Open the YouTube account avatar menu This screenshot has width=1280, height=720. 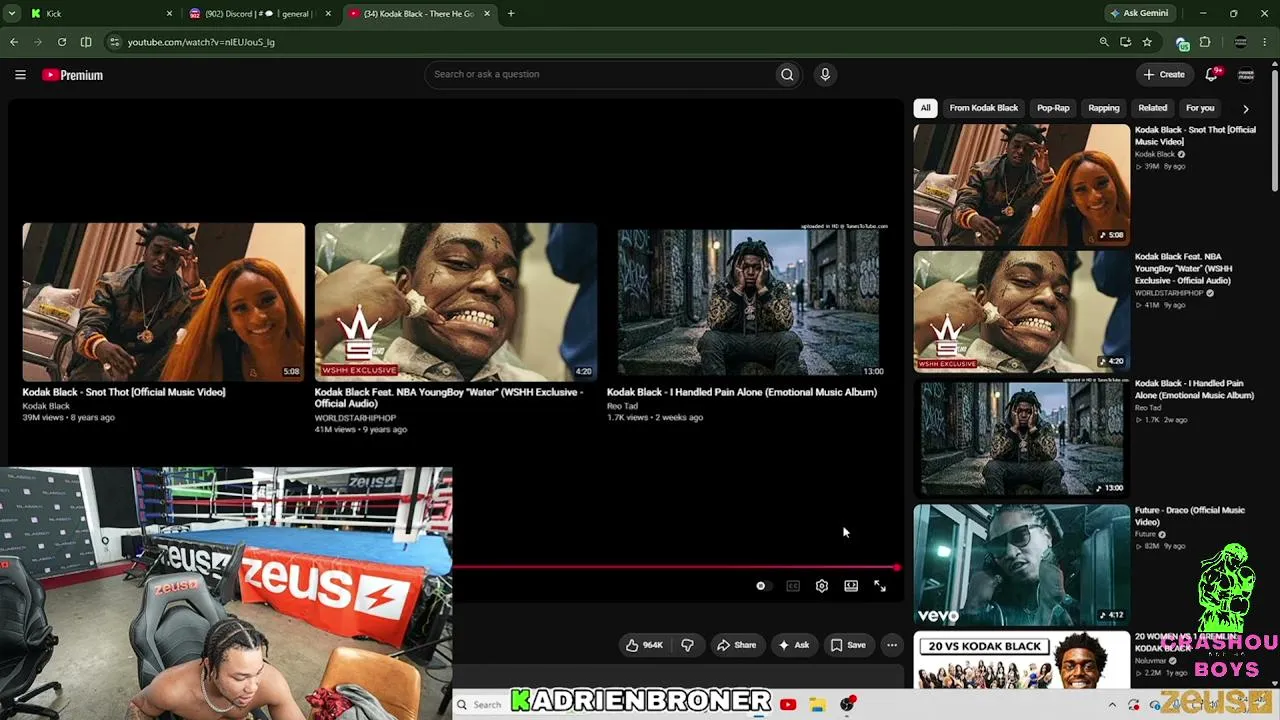1246,74
